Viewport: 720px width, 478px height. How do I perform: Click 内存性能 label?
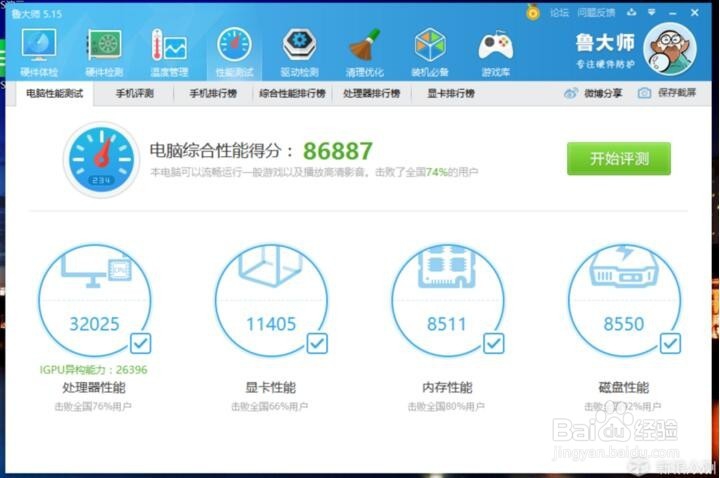pos(447,388)
